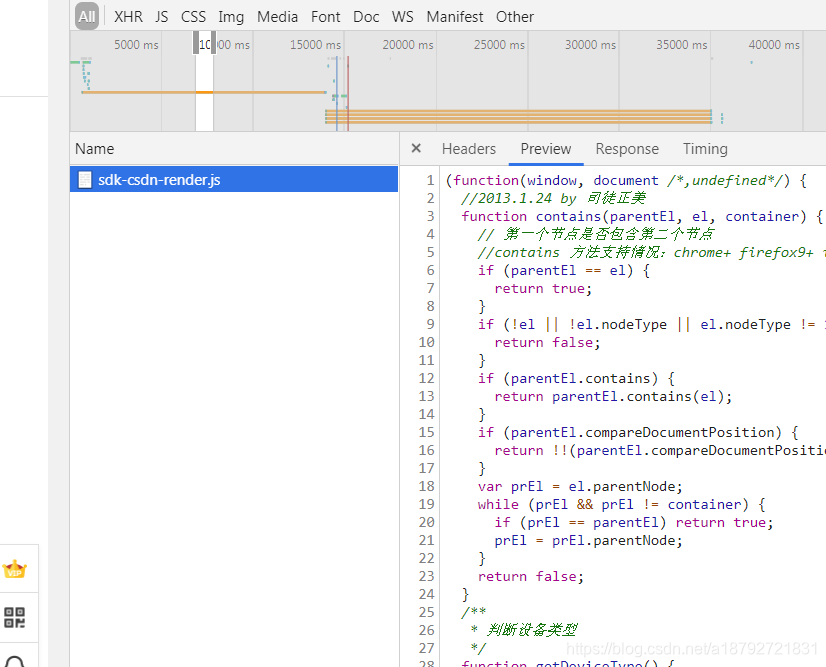The image size is (826, 667).
Task: Click the VIP crown icon
Action: click(x=14, y=570)
